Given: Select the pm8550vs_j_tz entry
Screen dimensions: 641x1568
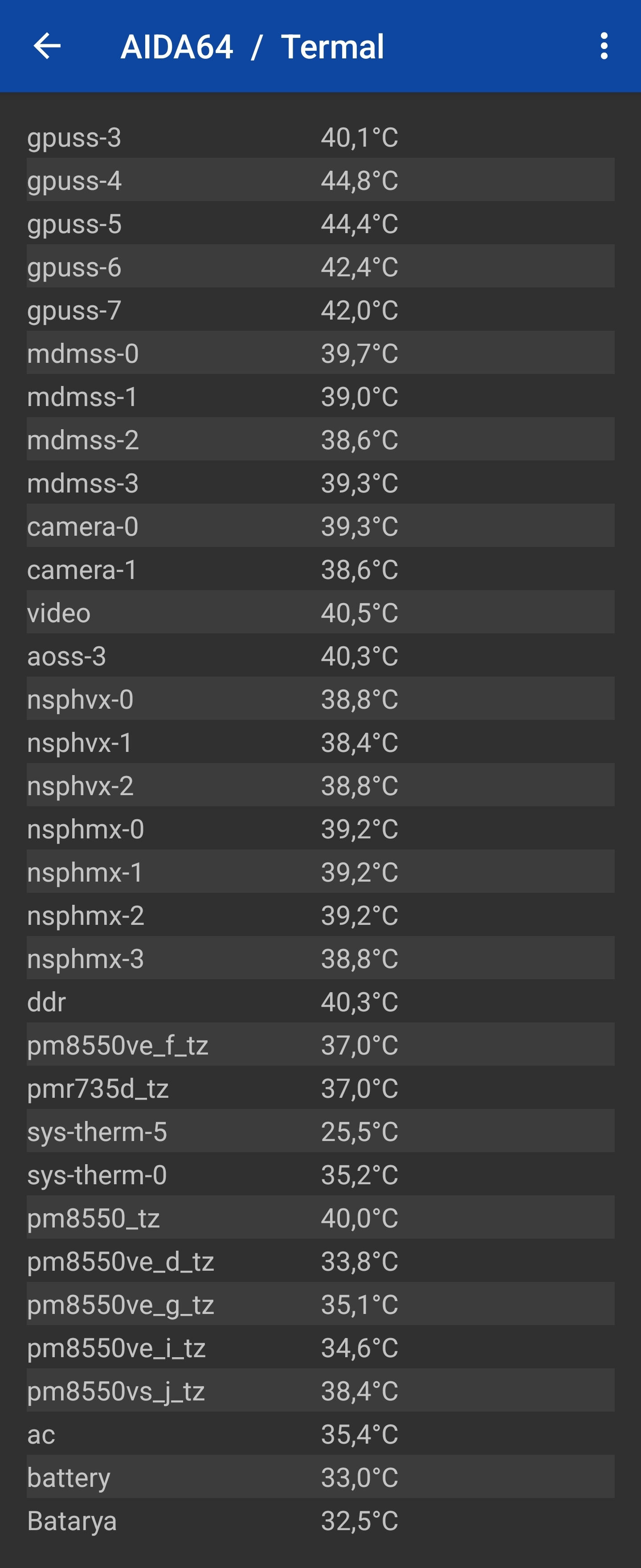Looking at the screenshot, I should [321, 1390].
